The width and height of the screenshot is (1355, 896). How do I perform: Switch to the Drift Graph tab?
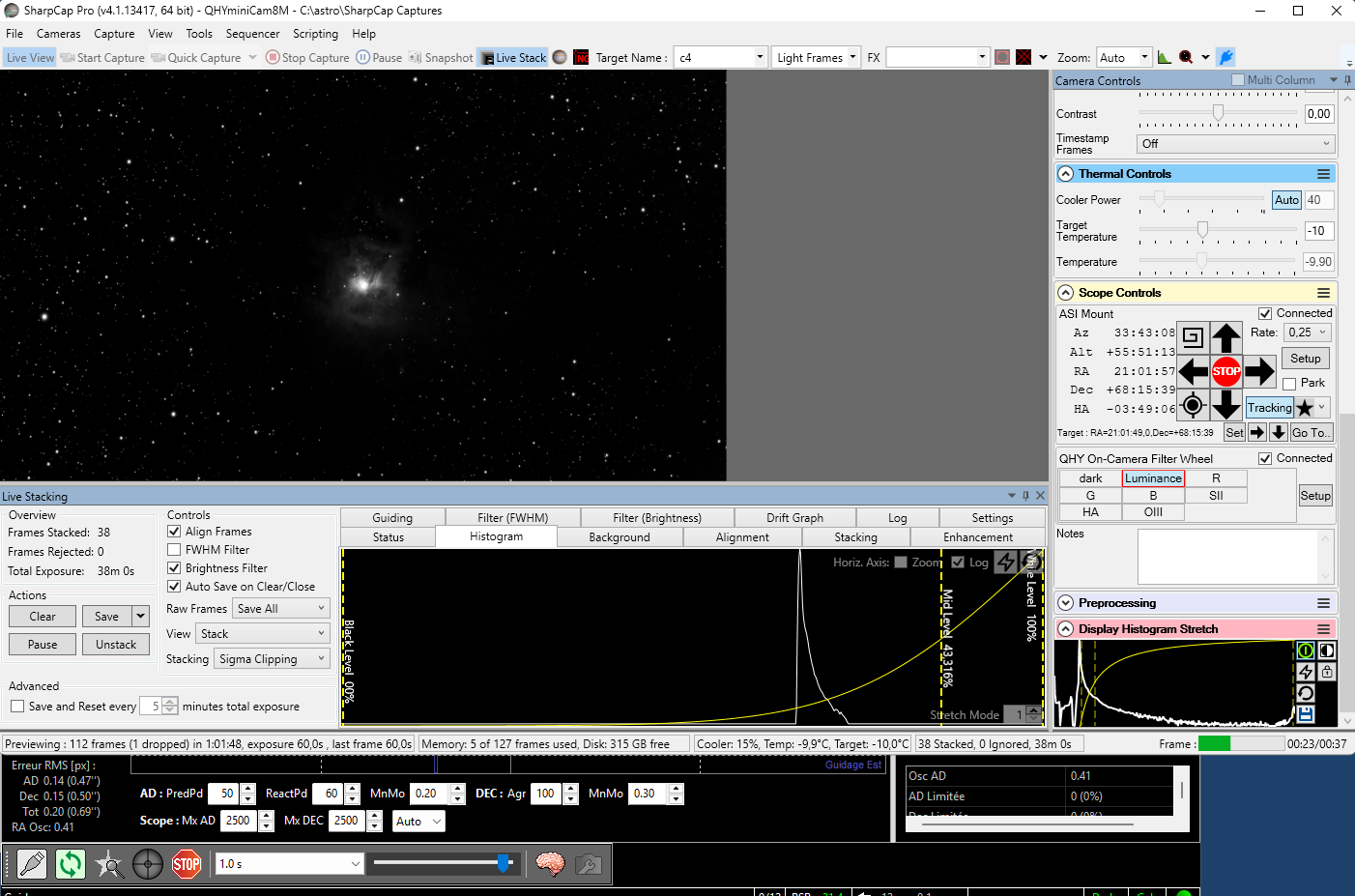click(794, 518)
